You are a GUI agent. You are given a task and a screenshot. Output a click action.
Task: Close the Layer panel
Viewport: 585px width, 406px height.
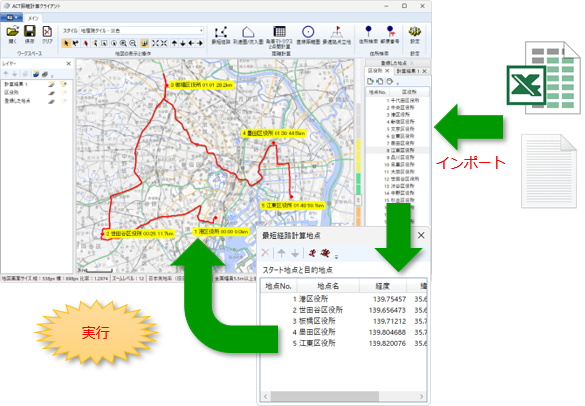[68, 63]
